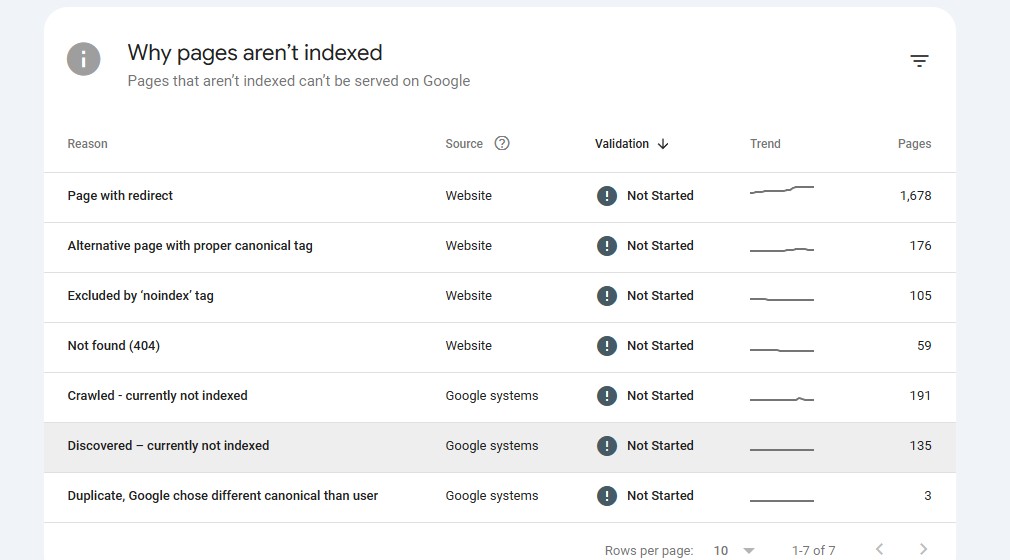Go to the next page arrow
This screenshot has width=1010, height=560.
coord(923,549)
